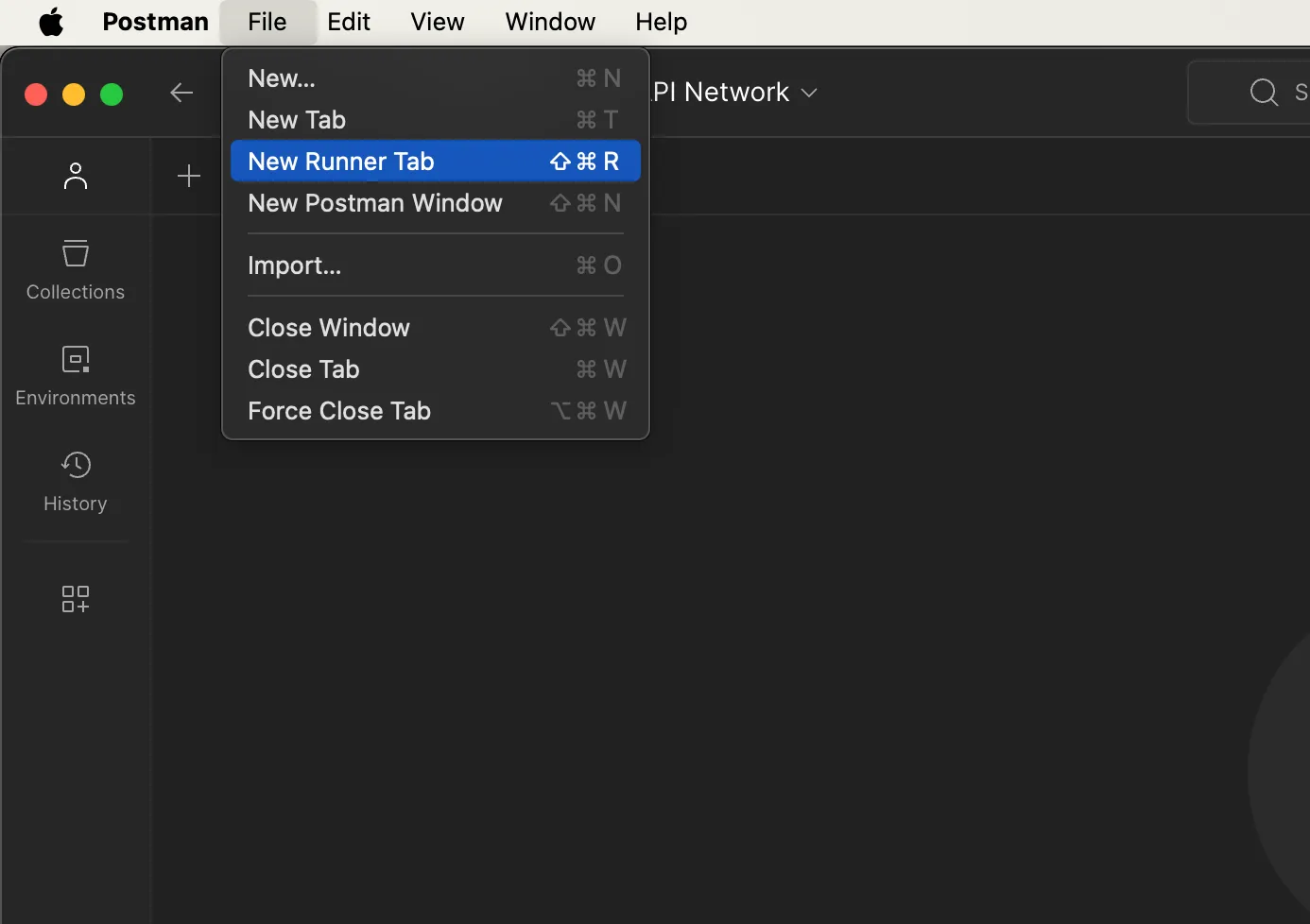Open the View menu in menu bar
The image size is (1310, 924).
tap(437, 22)
